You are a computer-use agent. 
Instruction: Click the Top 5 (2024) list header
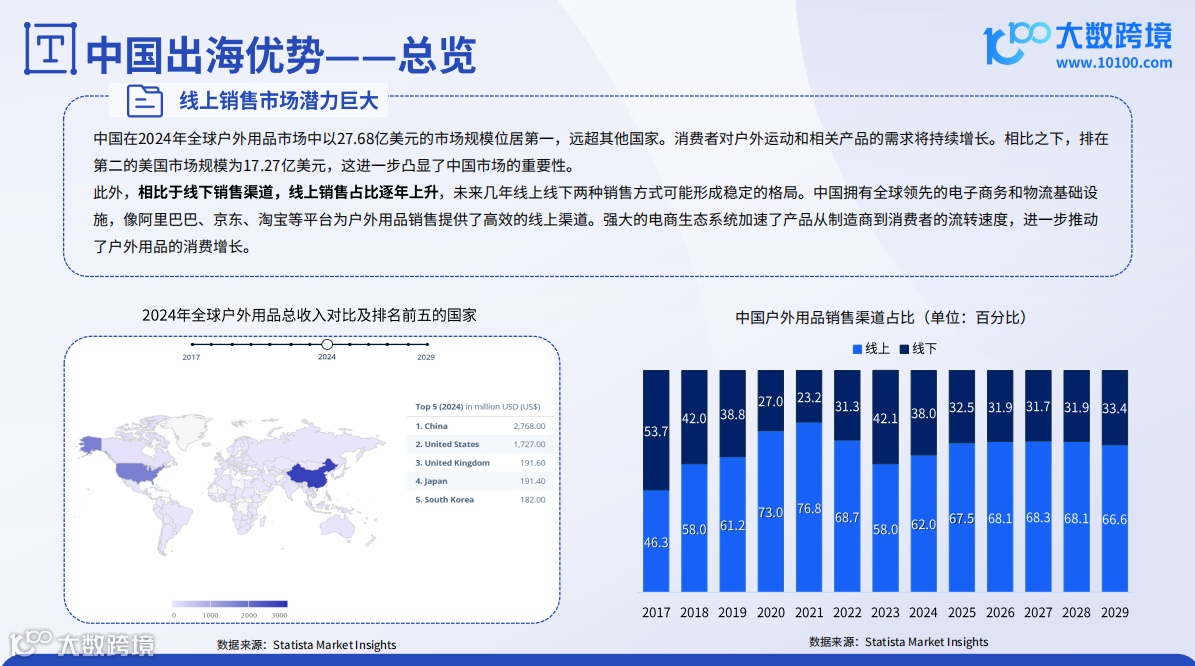click(x=470, y=407)
